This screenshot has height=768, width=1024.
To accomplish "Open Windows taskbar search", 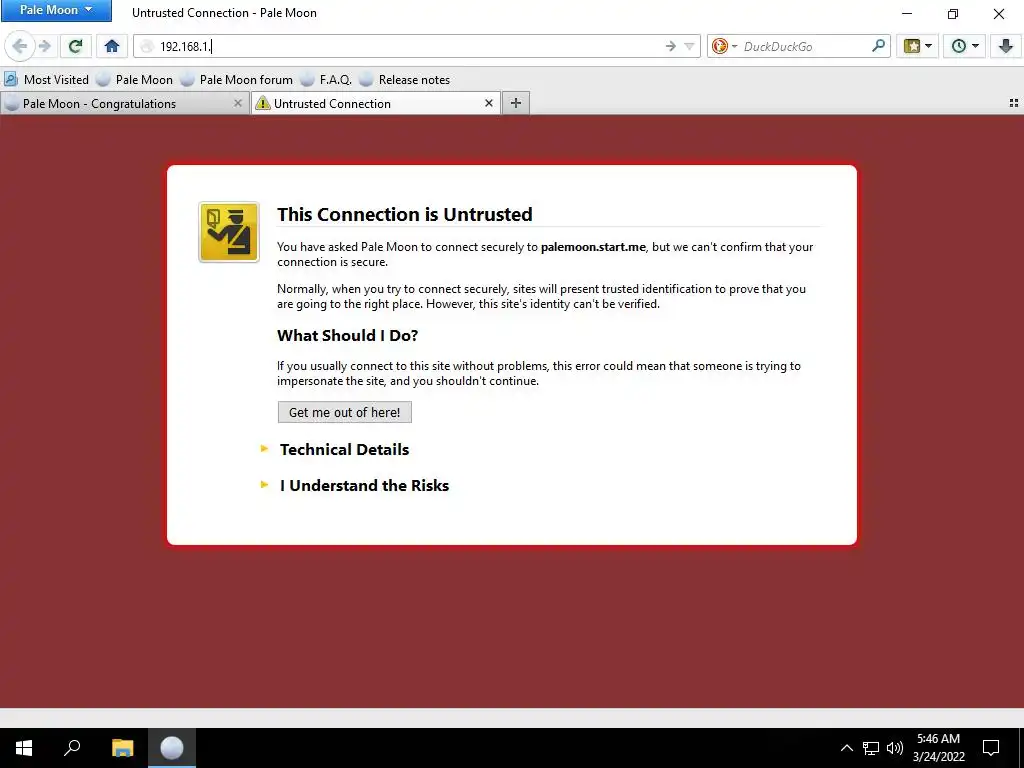I will pyautogui.click(x=72, y=748).
